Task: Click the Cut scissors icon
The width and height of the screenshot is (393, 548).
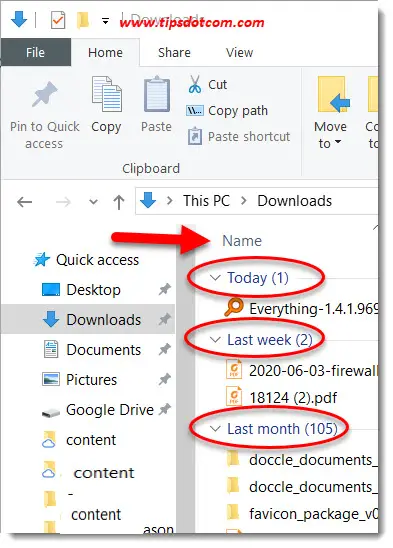Action: 195,84
